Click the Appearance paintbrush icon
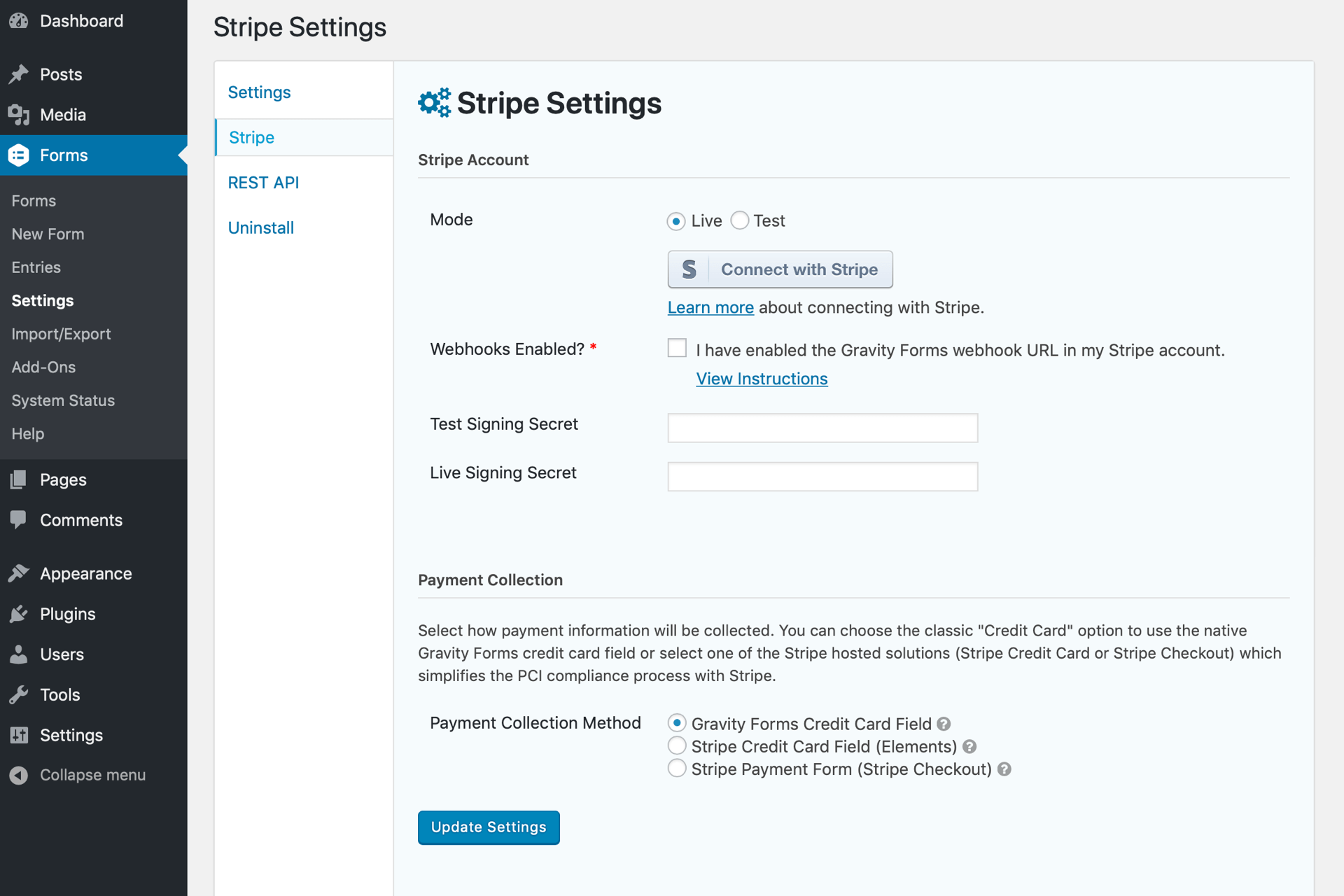 [19, 573]
